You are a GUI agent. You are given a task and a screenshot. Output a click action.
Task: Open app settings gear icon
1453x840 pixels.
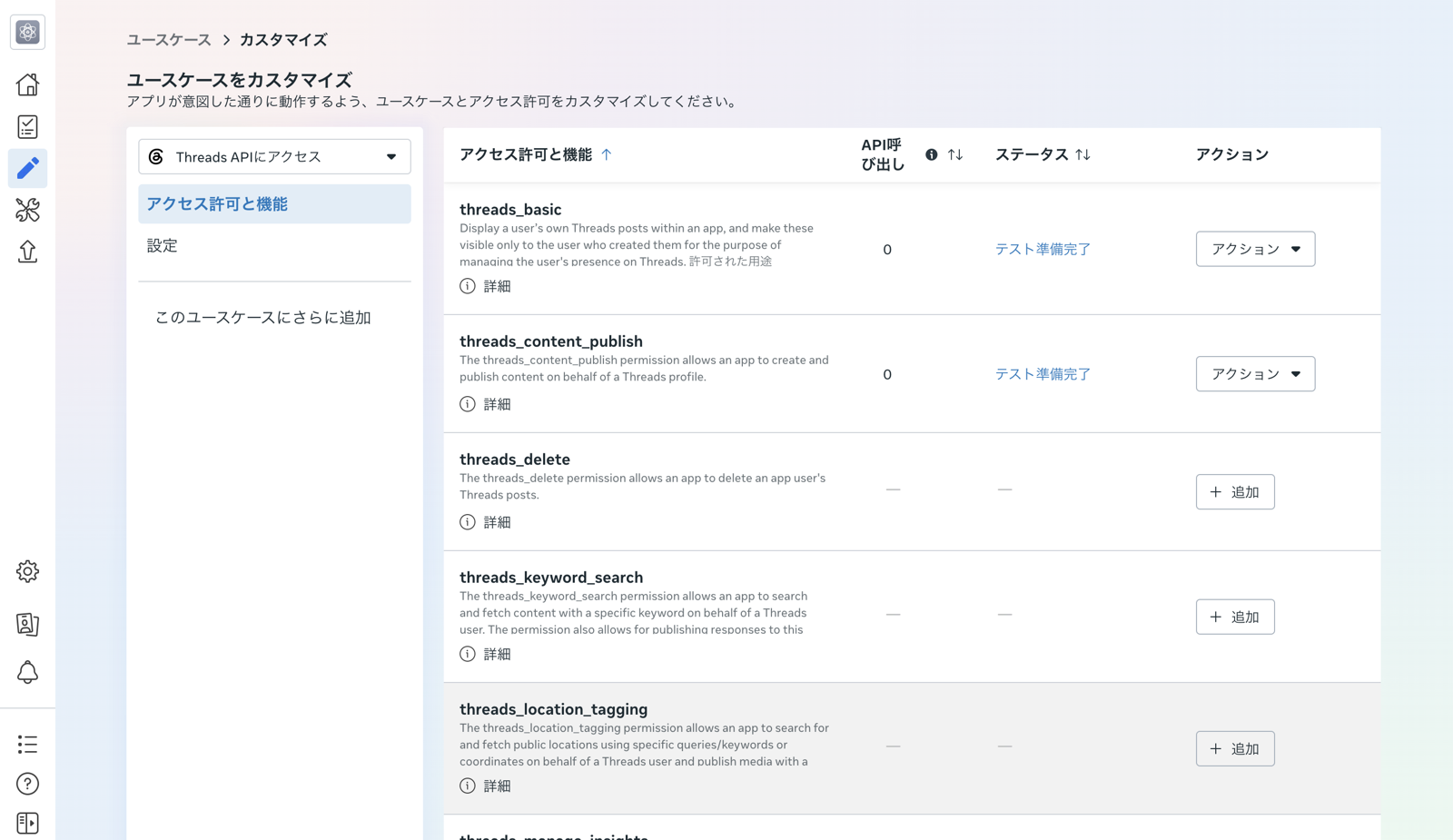point(27,571)
